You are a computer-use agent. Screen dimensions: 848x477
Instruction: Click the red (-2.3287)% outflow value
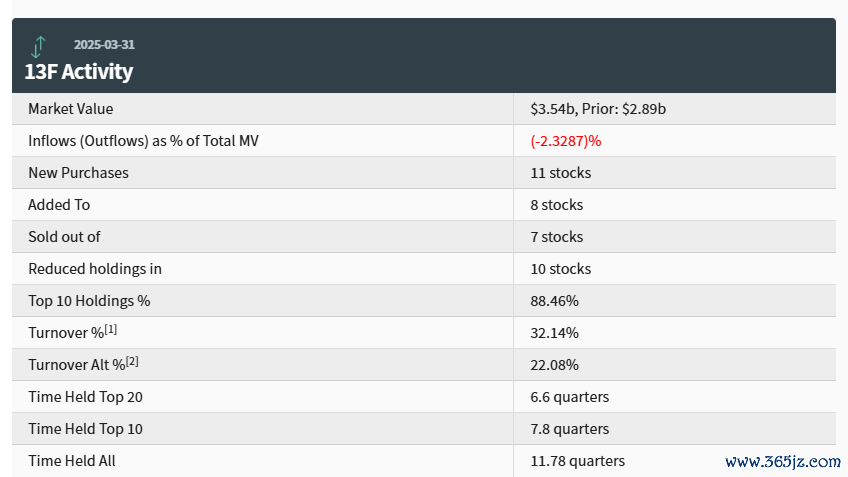(x=566, y=141)
